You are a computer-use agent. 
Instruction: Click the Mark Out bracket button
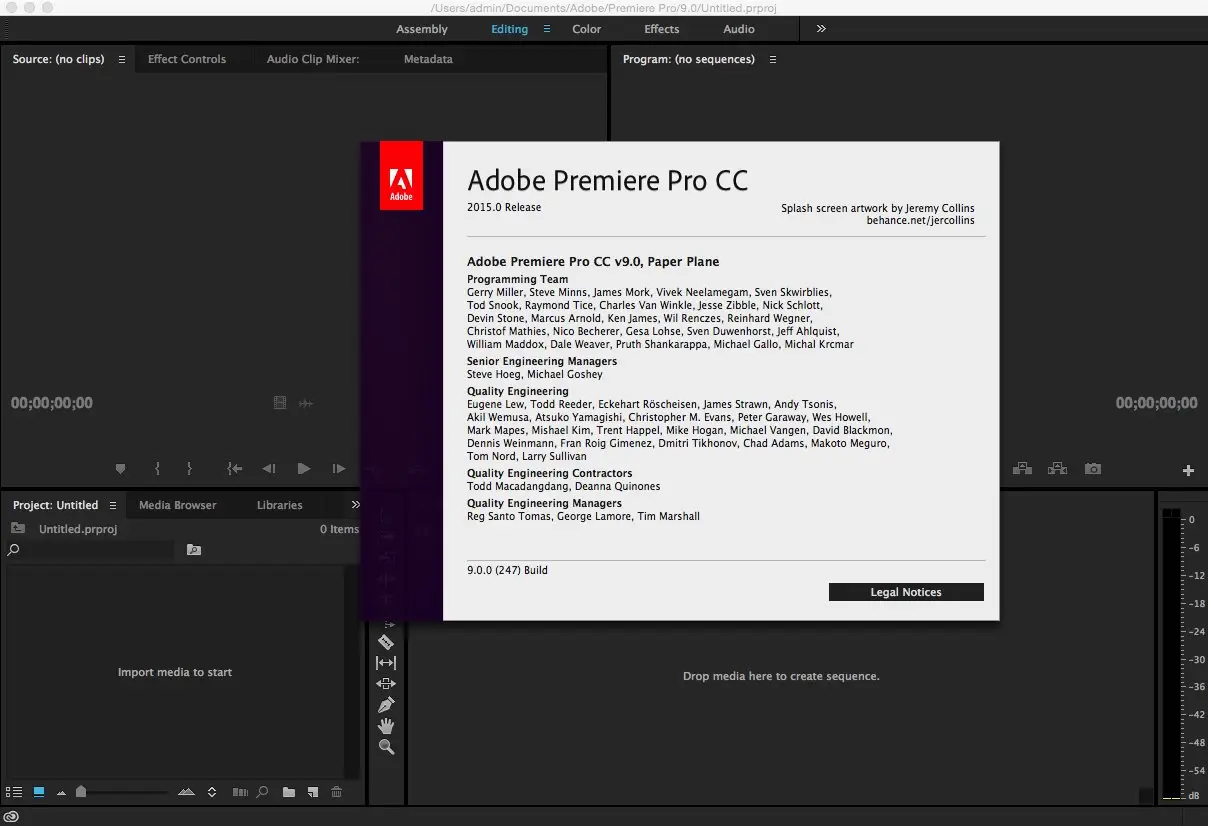pos(189,468)
